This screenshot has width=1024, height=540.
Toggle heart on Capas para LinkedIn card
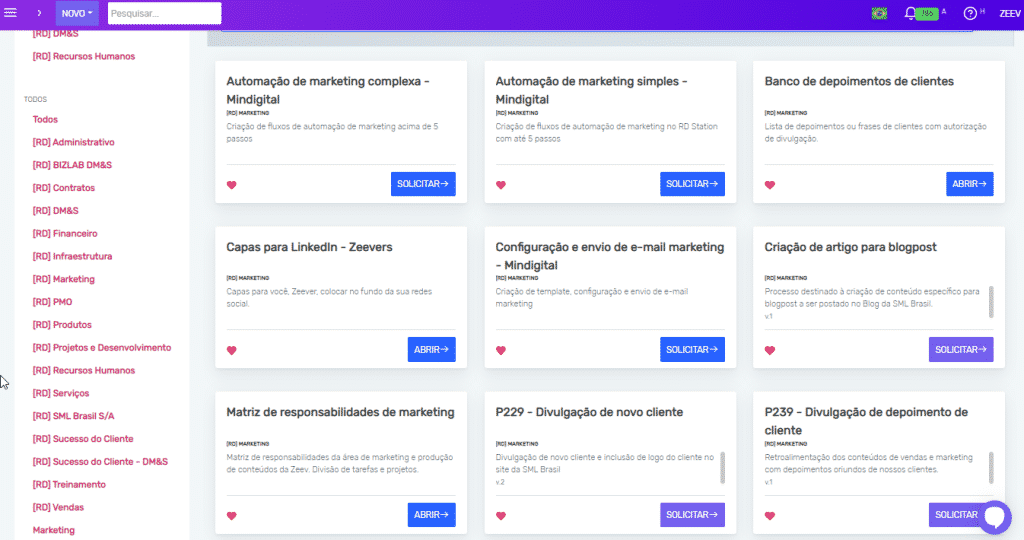(232, 351)
